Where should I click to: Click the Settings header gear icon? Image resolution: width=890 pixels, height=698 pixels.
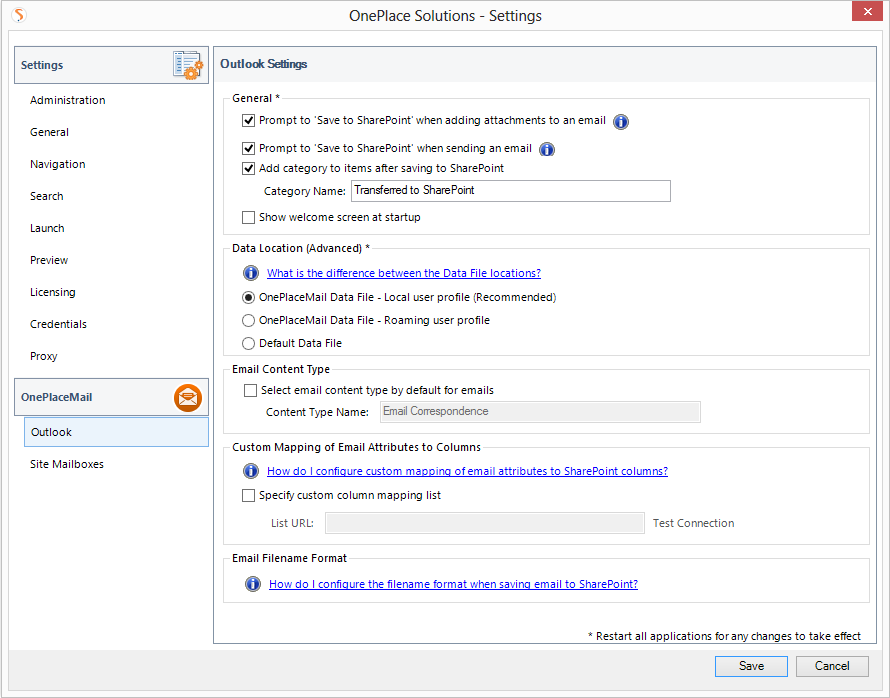click(187, 65)
